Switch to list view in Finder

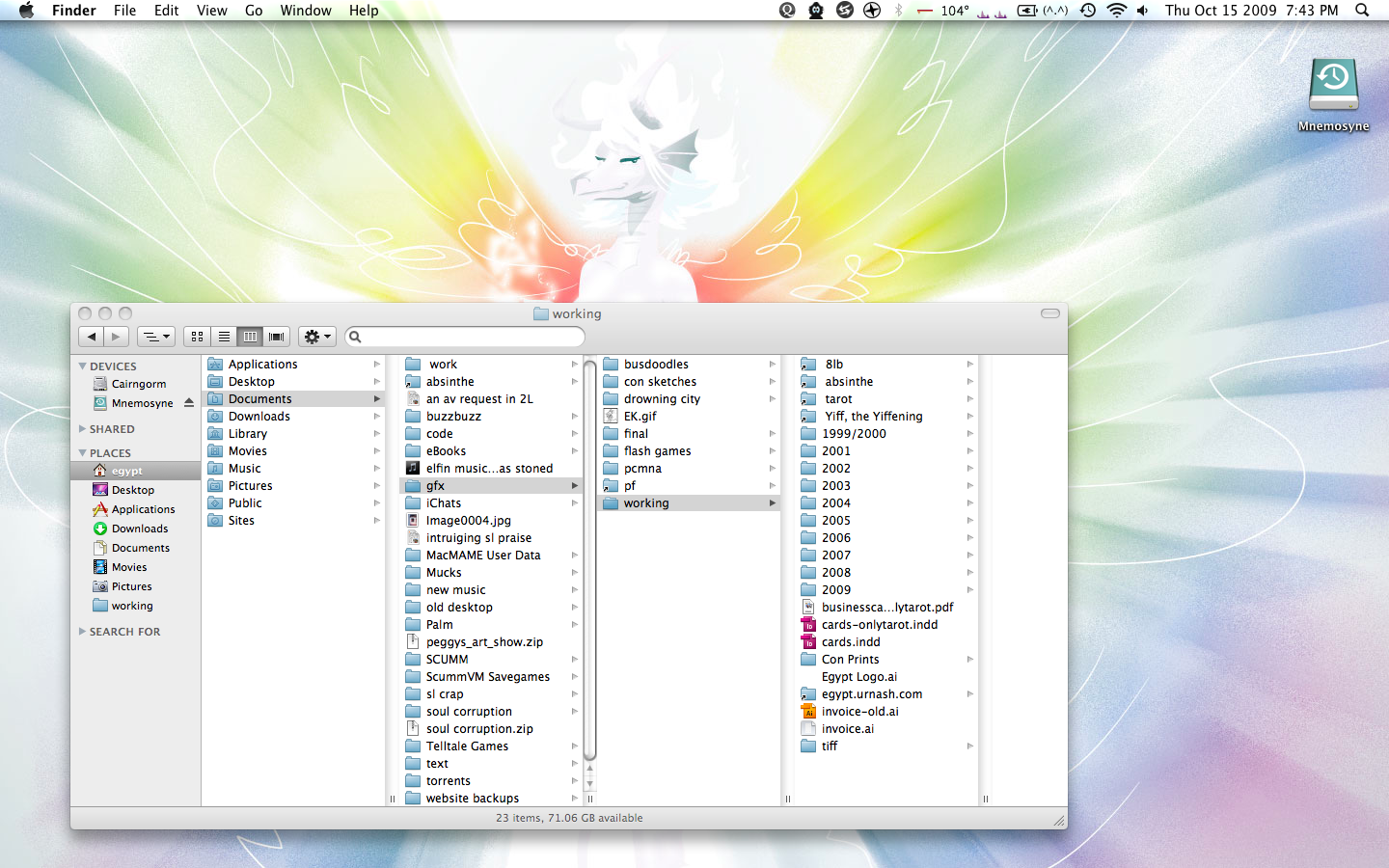point(224,337)
